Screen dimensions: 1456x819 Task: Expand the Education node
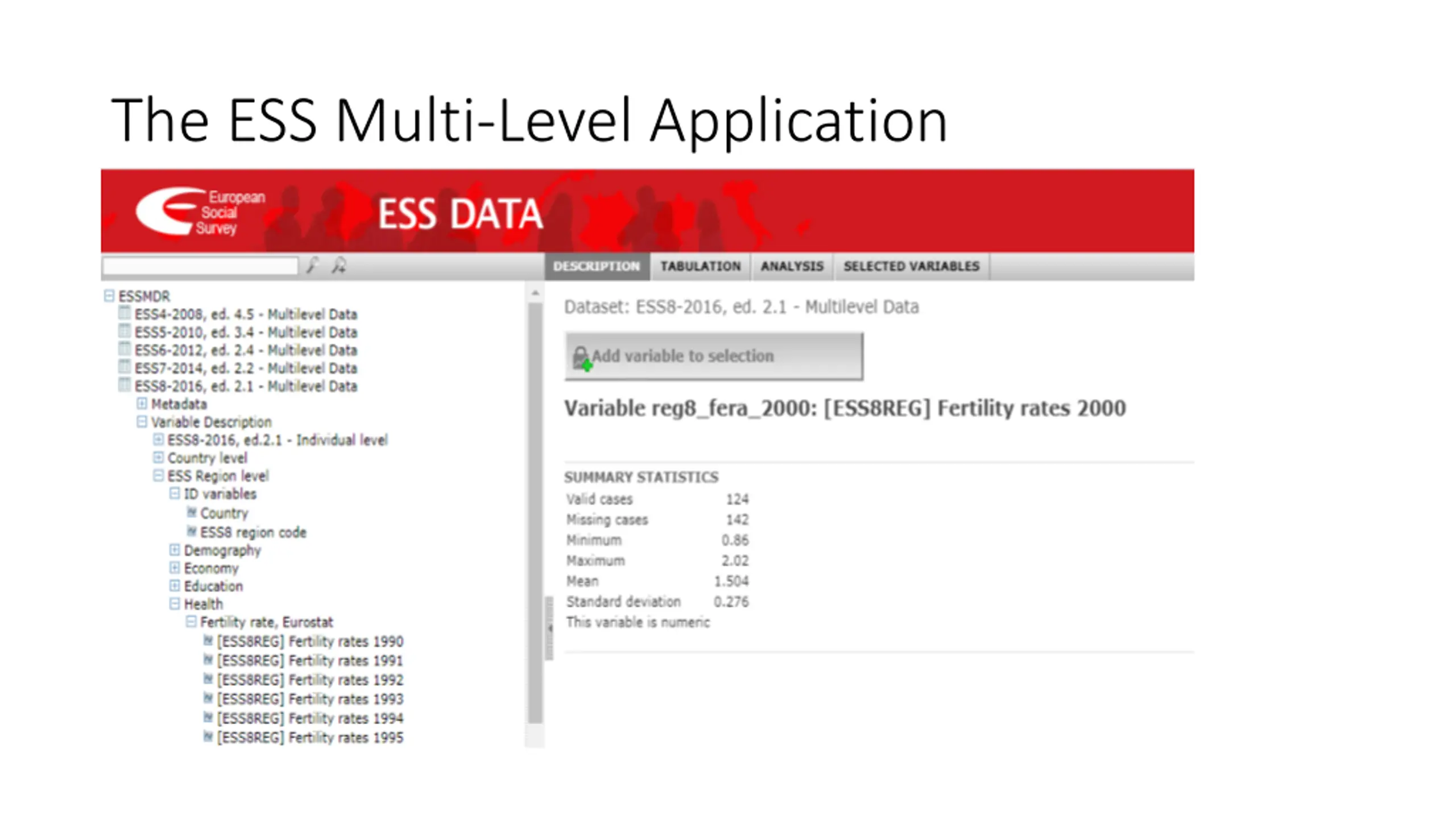coord(175,585)
